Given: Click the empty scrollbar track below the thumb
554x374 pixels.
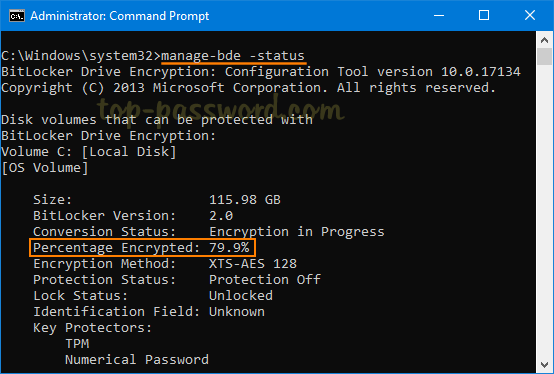Looking at the screenshot, I should pos(544,210).
